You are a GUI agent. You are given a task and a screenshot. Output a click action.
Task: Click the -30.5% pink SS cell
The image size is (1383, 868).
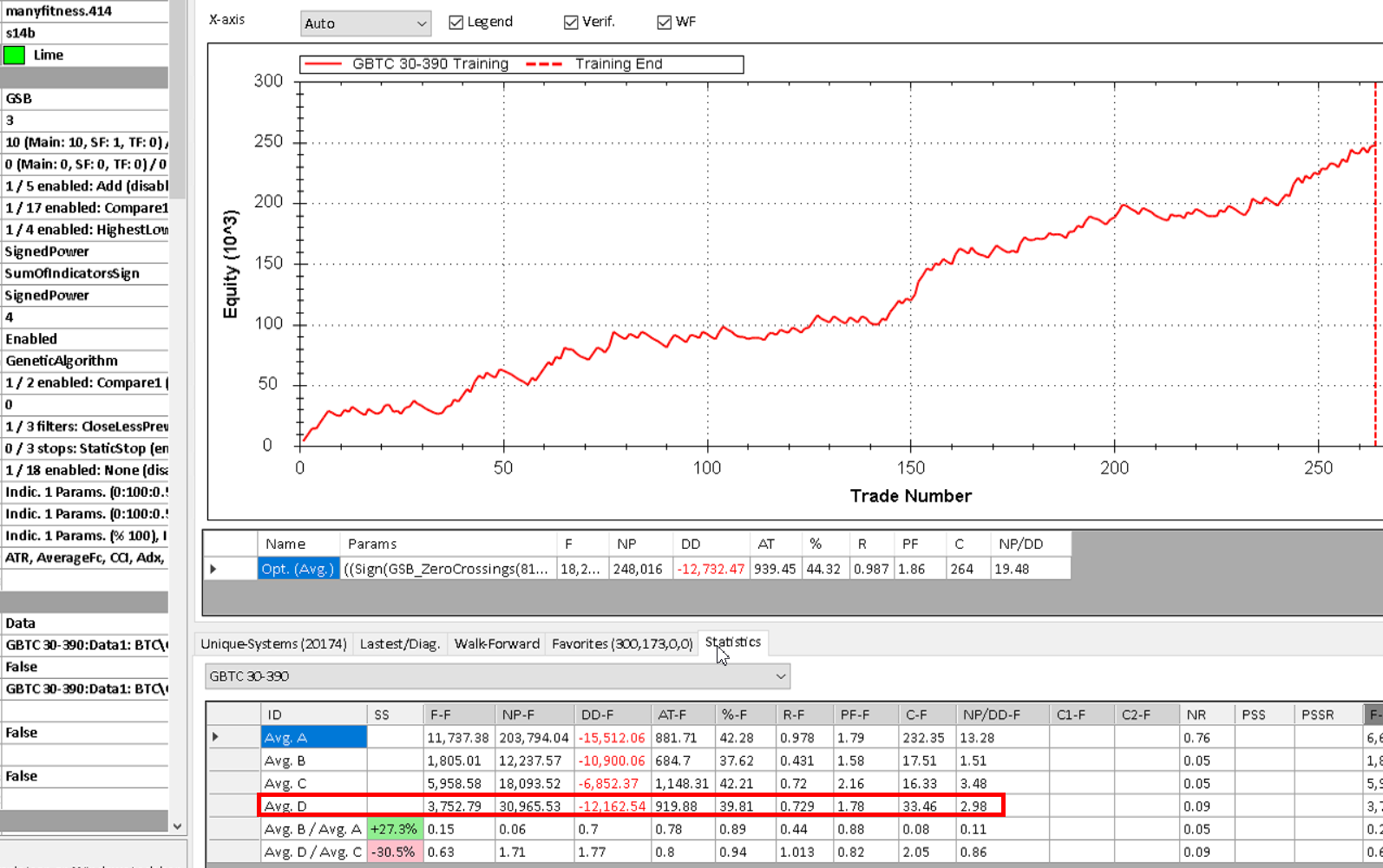(394, 852)
